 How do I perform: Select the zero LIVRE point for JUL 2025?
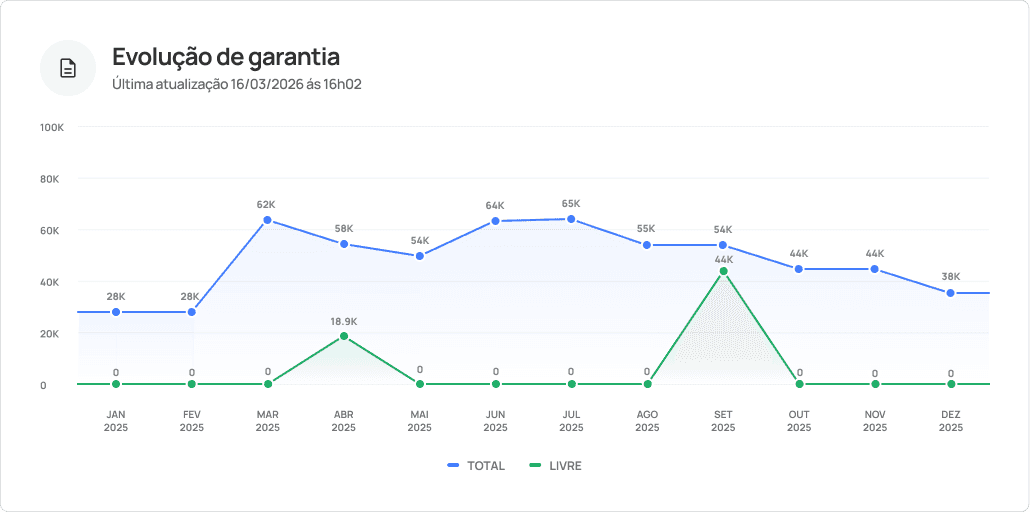[571, 384]
